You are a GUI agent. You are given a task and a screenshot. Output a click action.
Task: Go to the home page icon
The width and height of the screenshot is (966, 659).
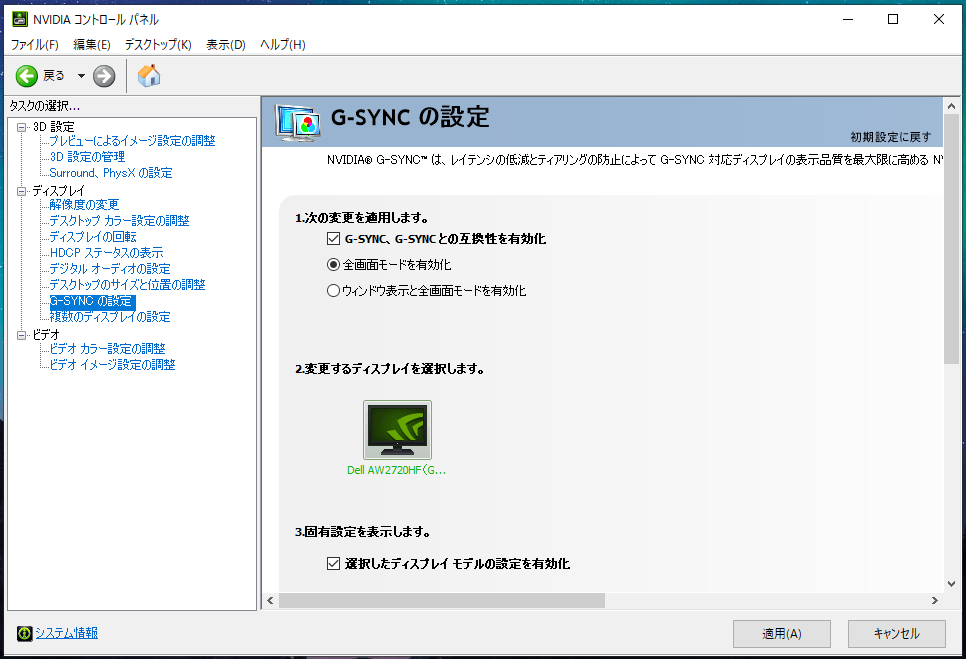coord(148,76)
